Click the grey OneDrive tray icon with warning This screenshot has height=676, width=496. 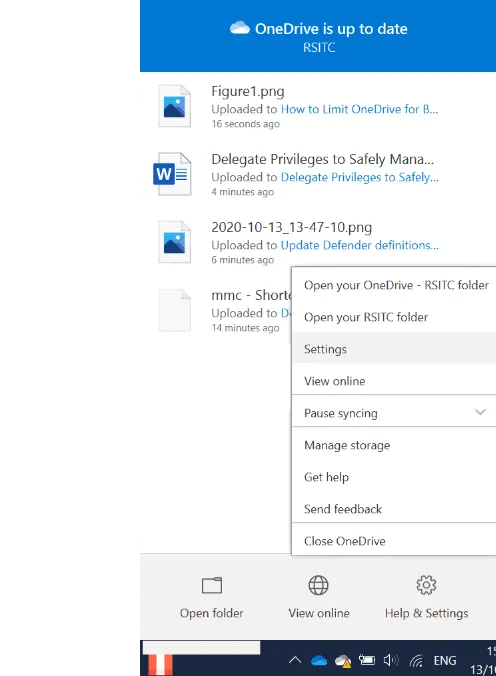pos(343,660)
